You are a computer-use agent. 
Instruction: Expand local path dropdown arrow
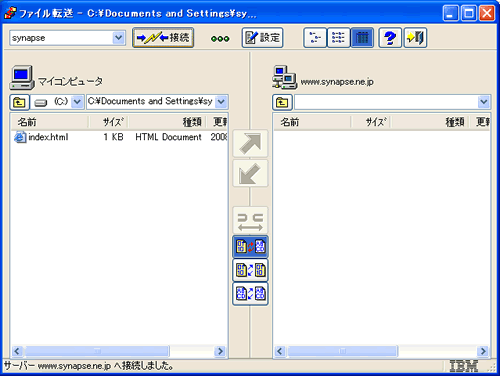(x=221, y=102)
